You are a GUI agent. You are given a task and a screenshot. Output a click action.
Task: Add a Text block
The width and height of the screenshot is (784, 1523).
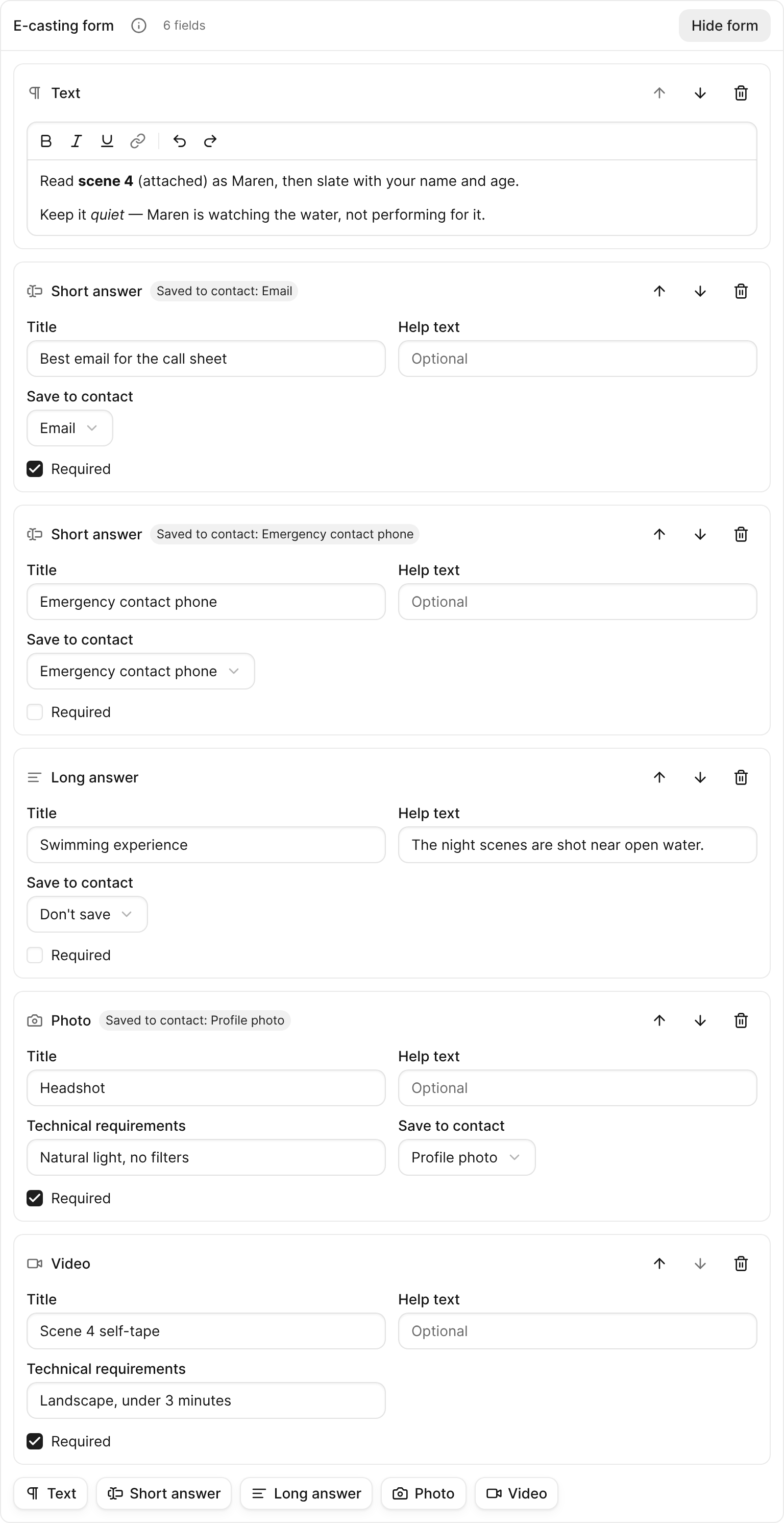51,1493
